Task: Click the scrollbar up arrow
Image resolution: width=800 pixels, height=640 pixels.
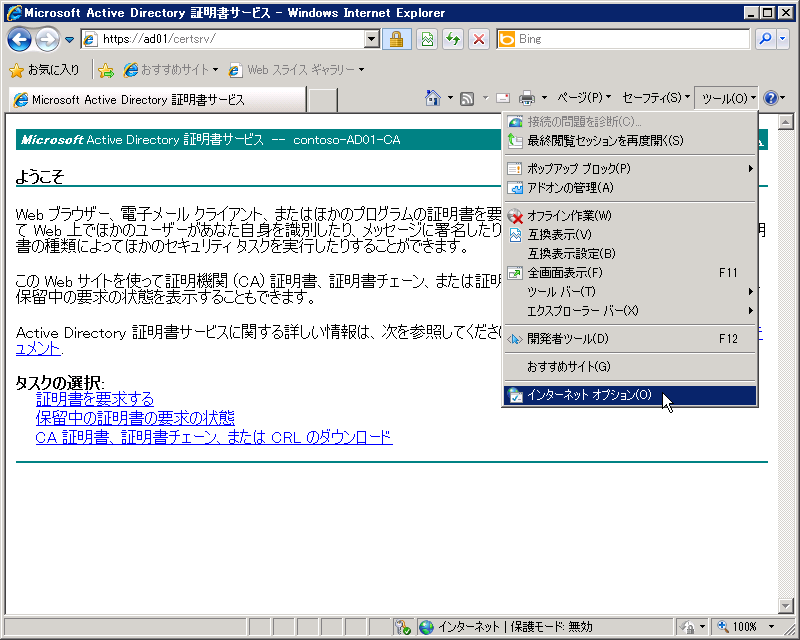Action: point(786,122)
